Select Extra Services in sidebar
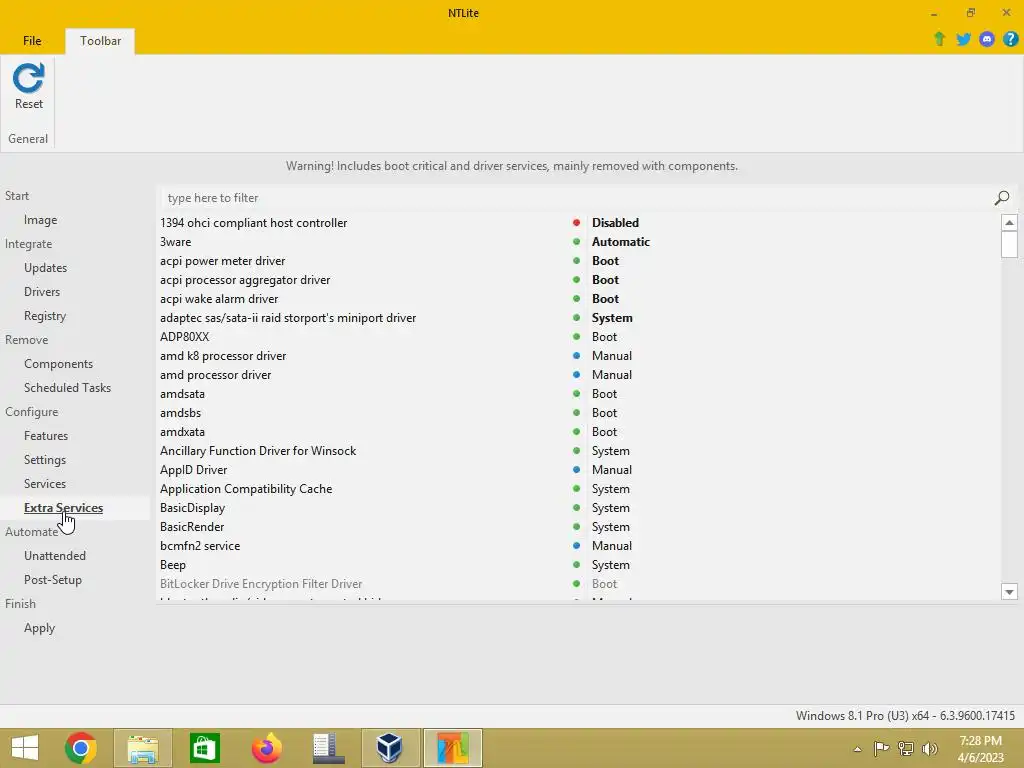The image size is (1024, 768). (63, 508)
